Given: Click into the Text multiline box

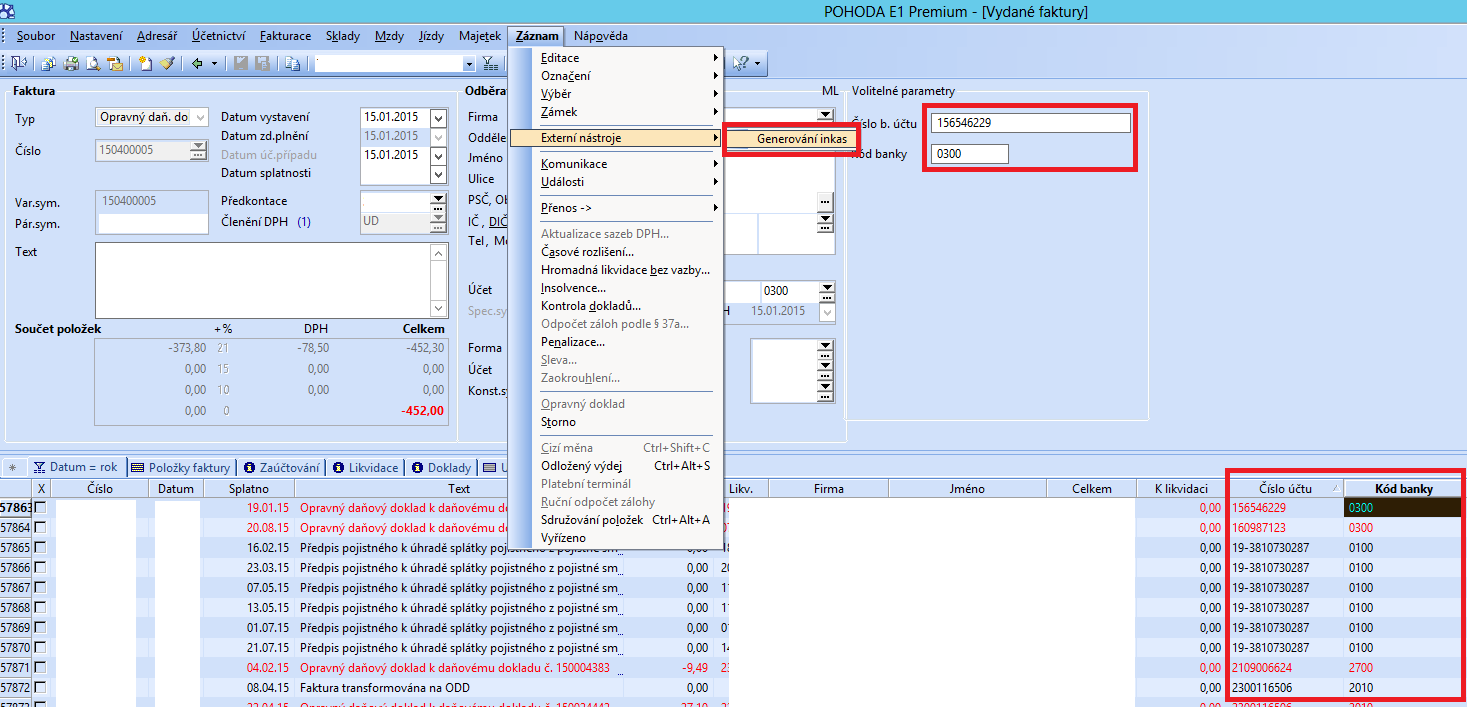Looking at the screenshot, I should coord(263,280).
